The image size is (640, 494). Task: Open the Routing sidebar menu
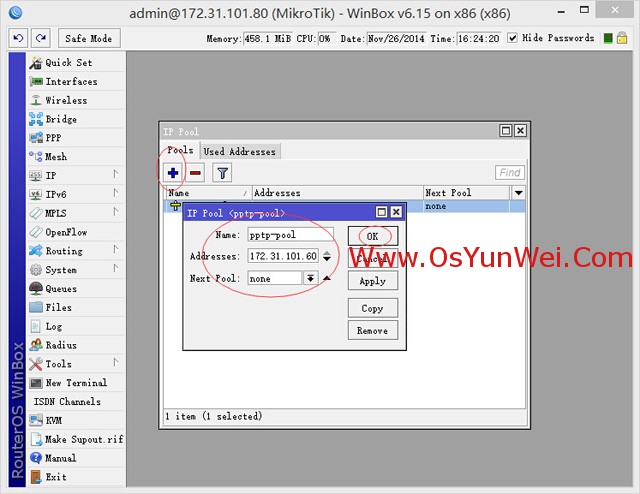pos(76,251)
